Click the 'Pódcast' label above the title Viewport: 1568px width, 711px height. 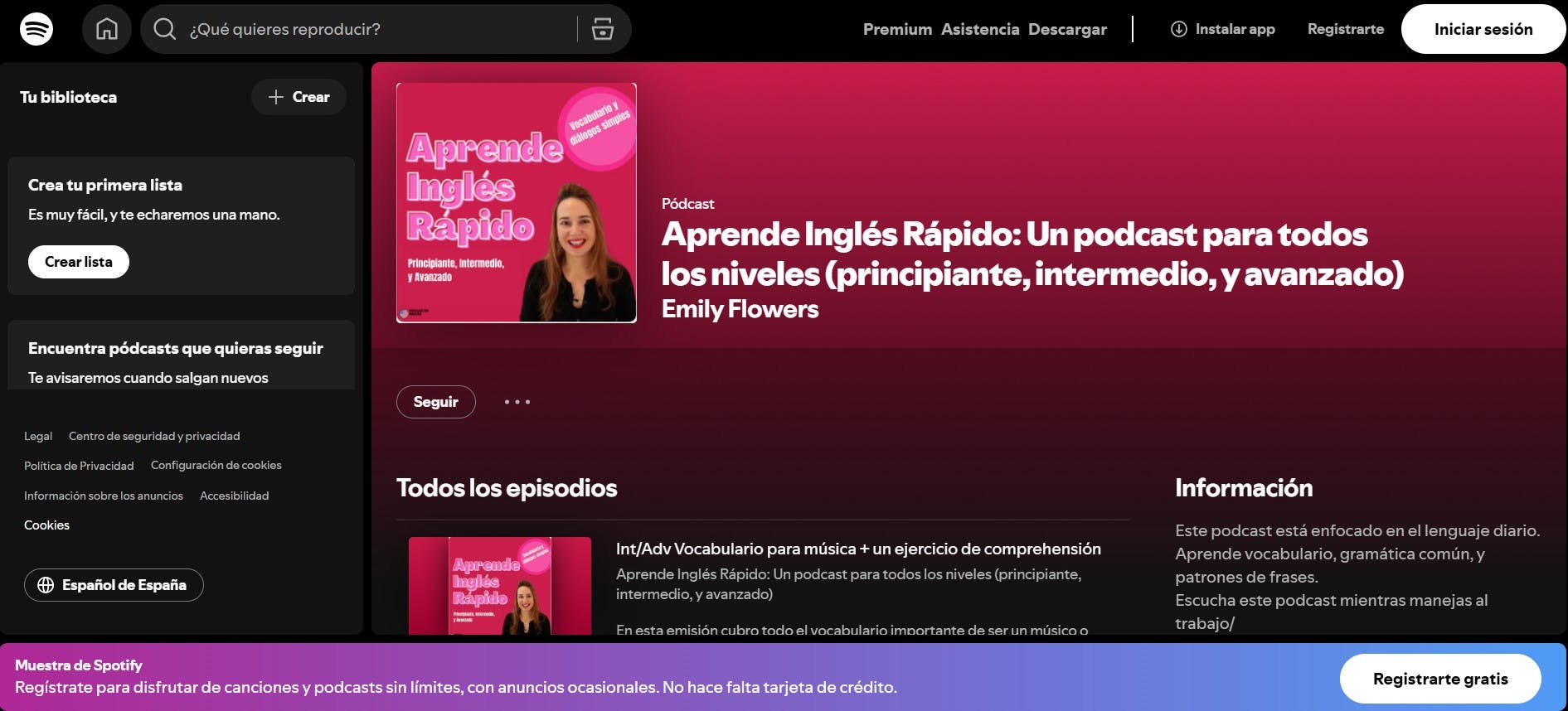point(687,204)
